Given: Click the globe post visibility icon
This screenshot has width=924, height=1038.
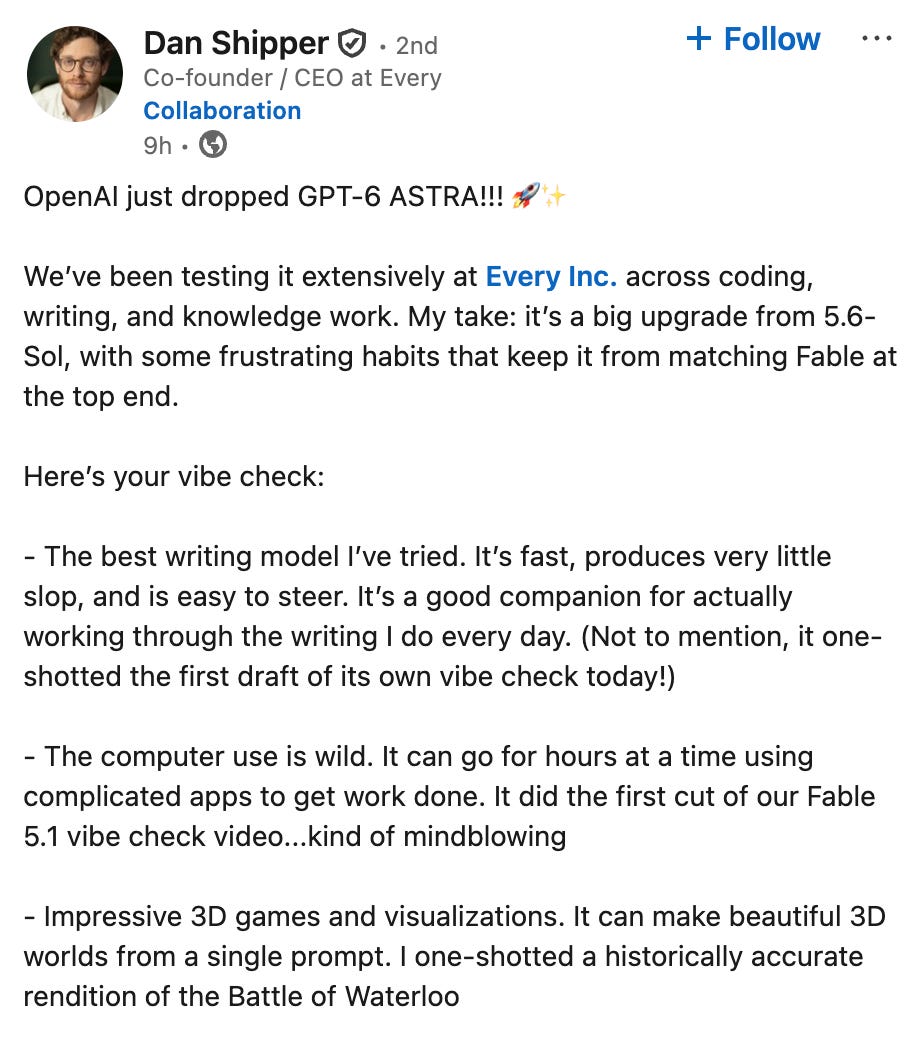Looking at the screenshot, I should click(x=213, y=144).
